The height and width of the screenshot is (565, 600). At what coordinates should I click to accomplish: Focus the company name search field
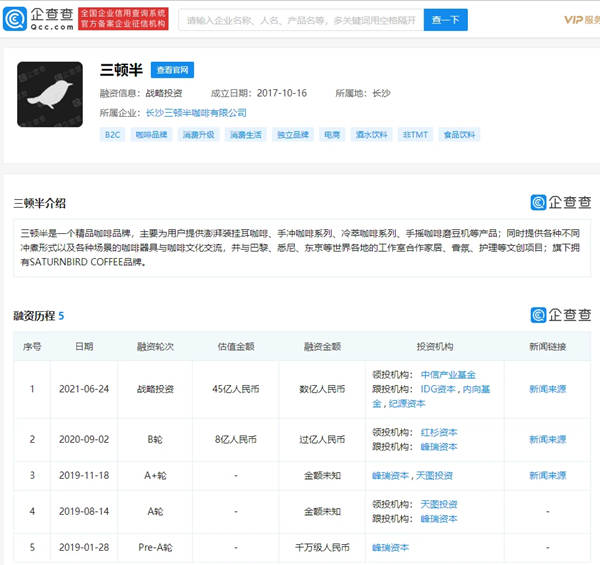click(300, 19)
